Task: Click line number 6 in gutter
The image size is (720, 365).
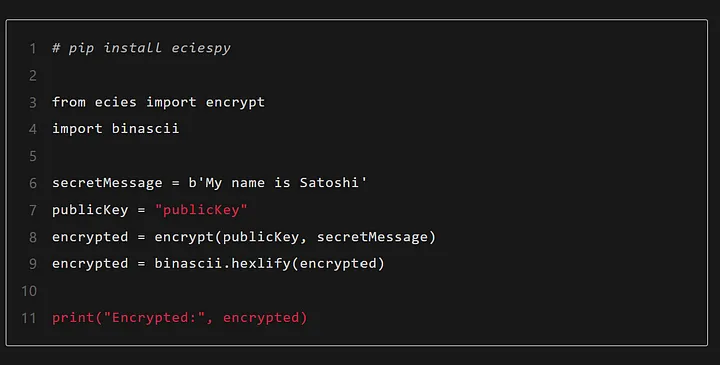Action: (x=33, y=183)
